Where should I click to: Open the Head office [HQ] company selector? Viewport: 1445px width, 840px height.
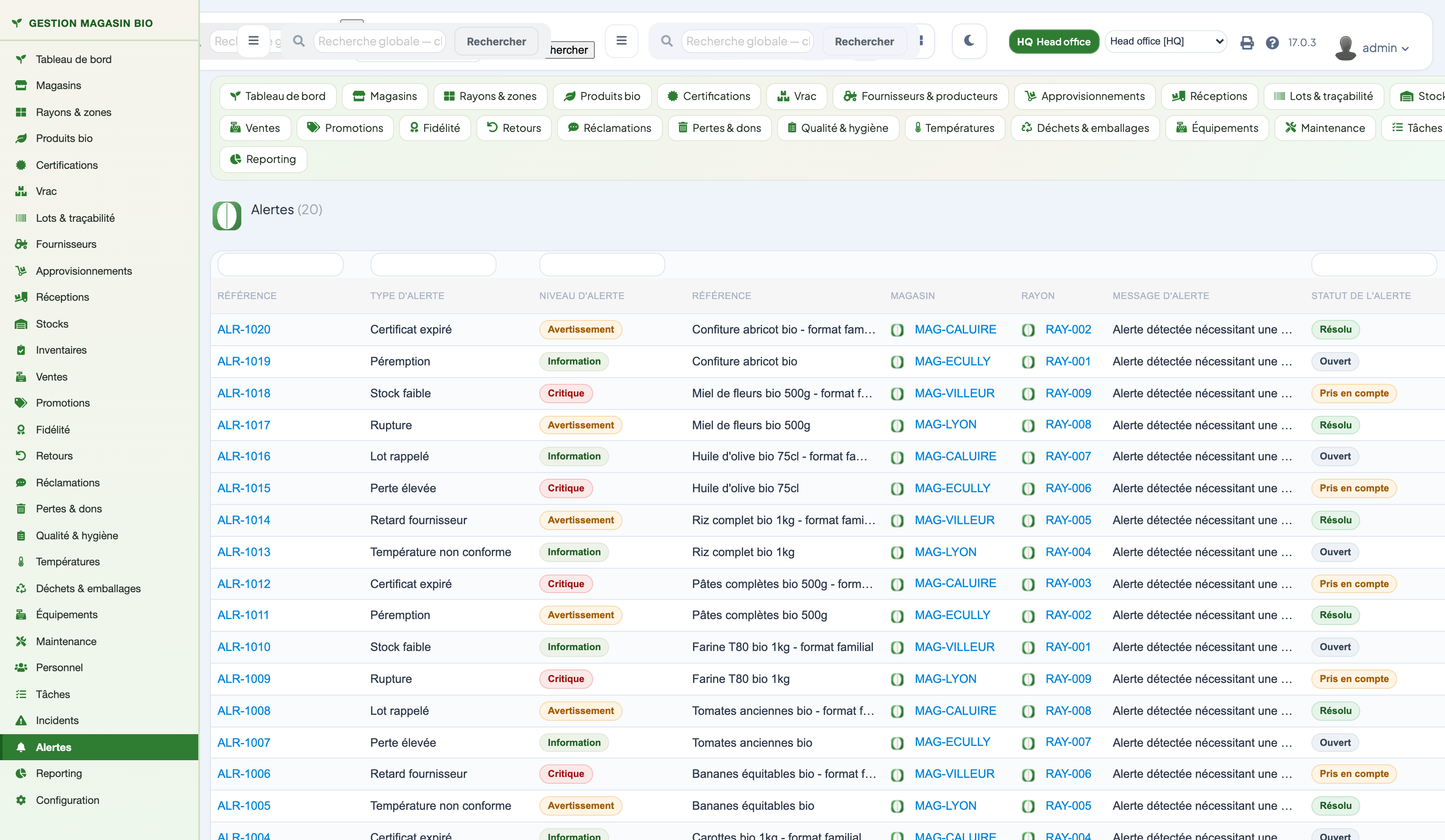[1166, 41]
